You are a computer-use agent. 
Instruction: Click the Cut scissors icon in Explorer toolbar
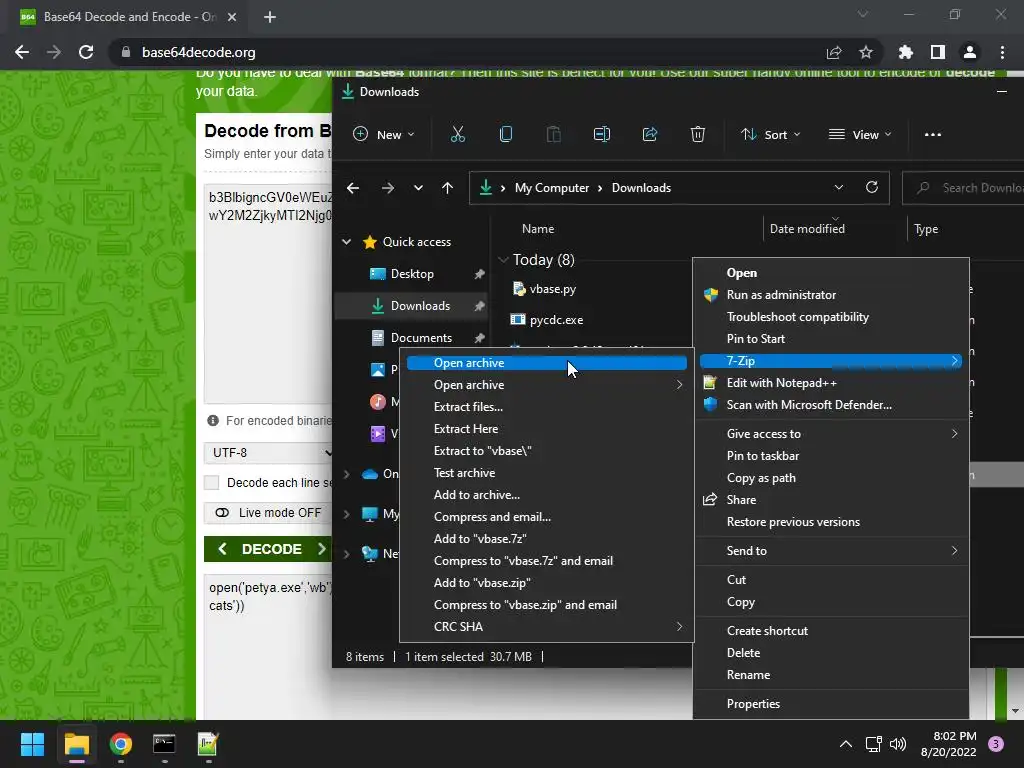(x=458, y=135)
